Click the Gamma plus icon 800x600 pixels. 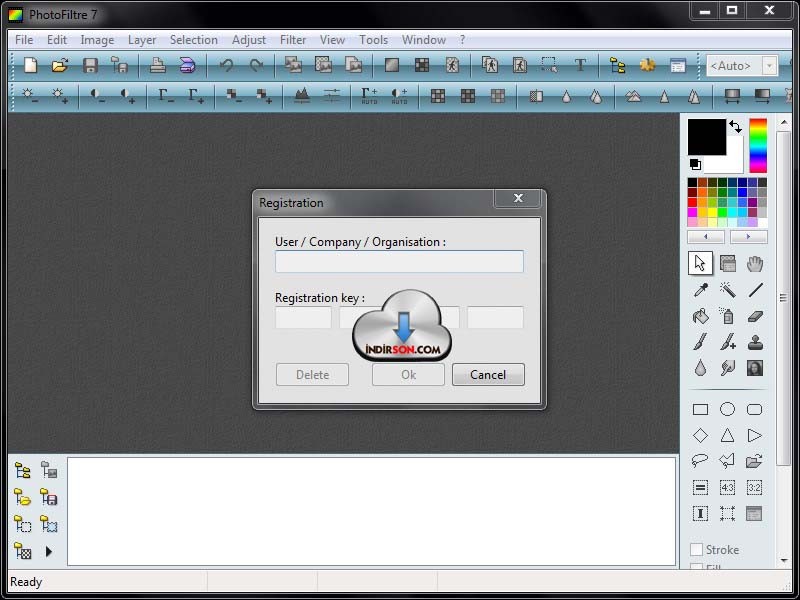[x=195, y=95]
